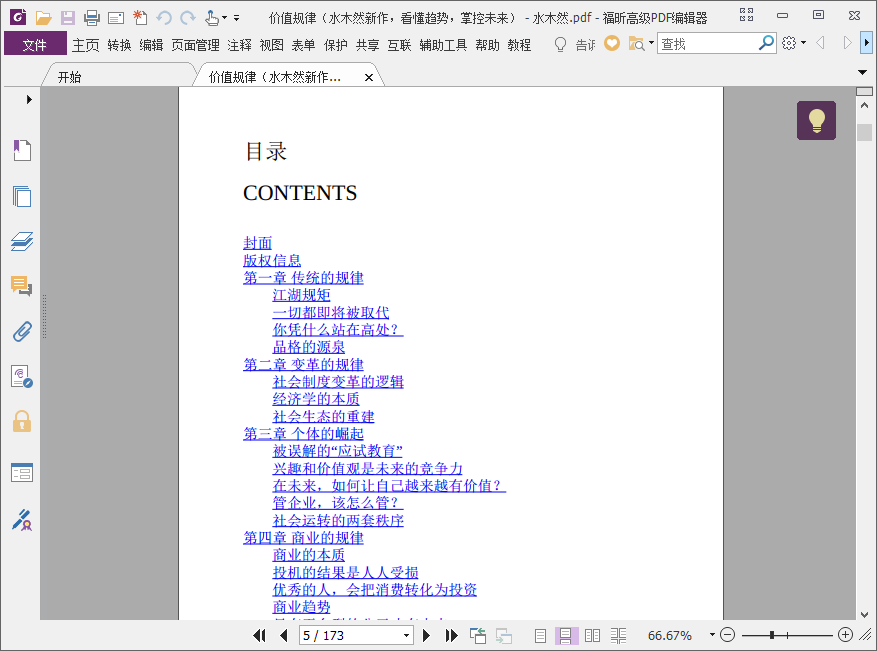Open the attachments paperclip panel
This screenshot has height=651, width=877.
tap(22, 332)
